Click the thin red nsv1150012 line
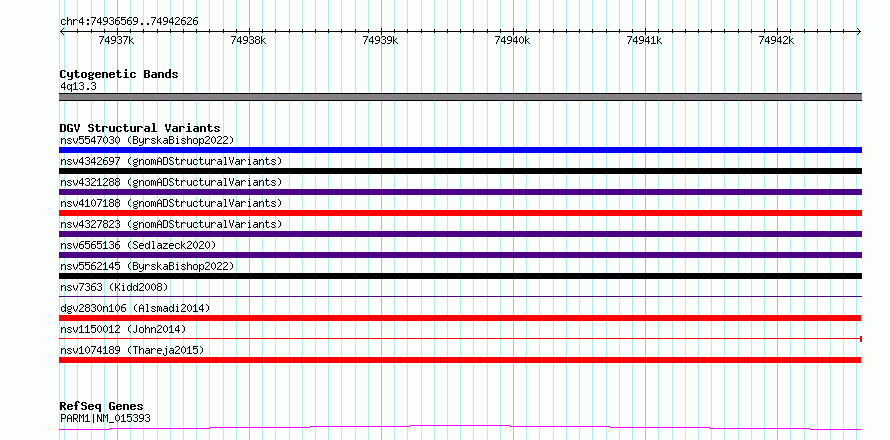890x440 pixels. 460,339
